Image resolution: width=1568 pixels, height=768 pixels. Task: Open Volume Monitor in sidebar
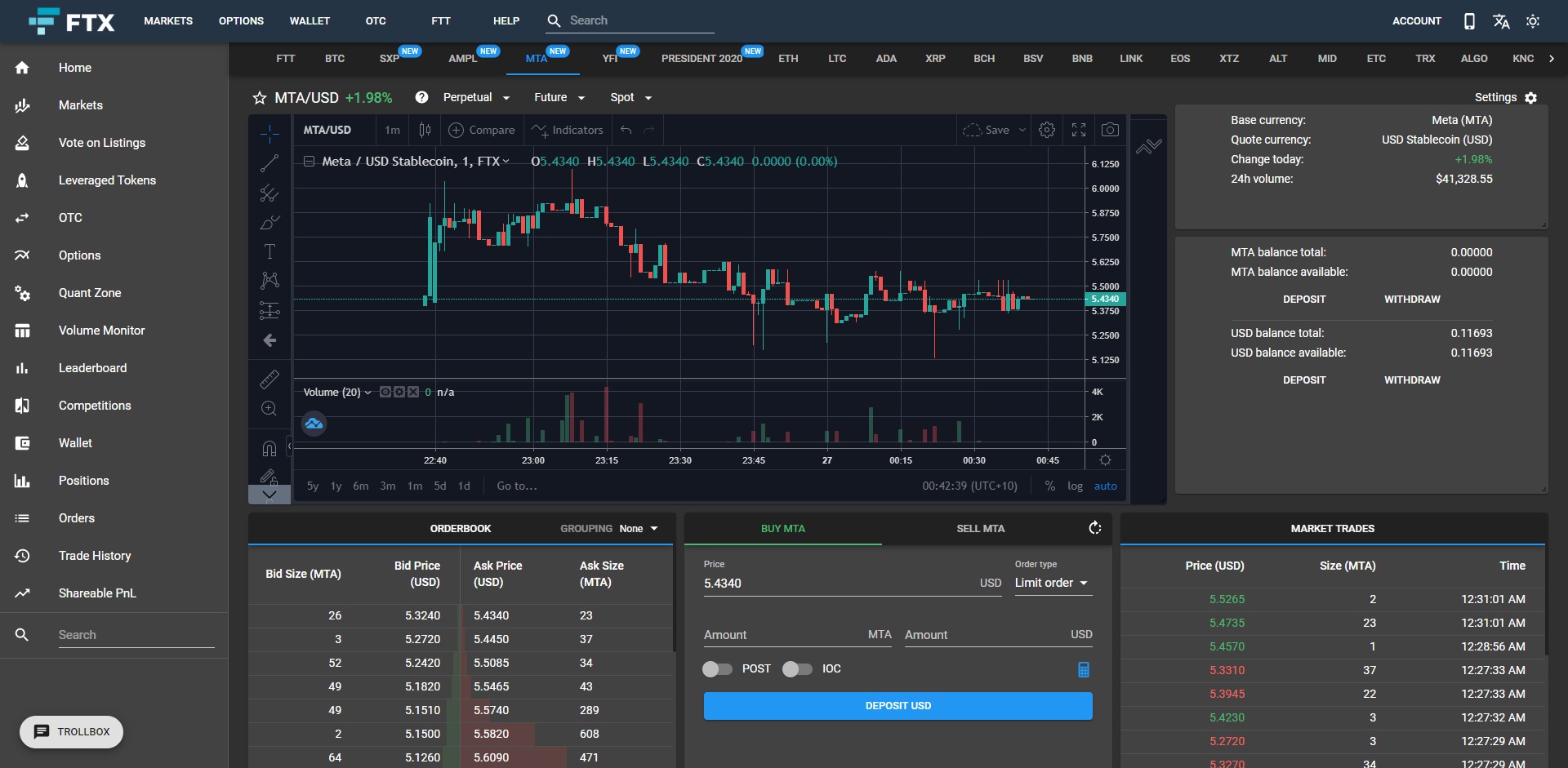click(x=101, y=331)
